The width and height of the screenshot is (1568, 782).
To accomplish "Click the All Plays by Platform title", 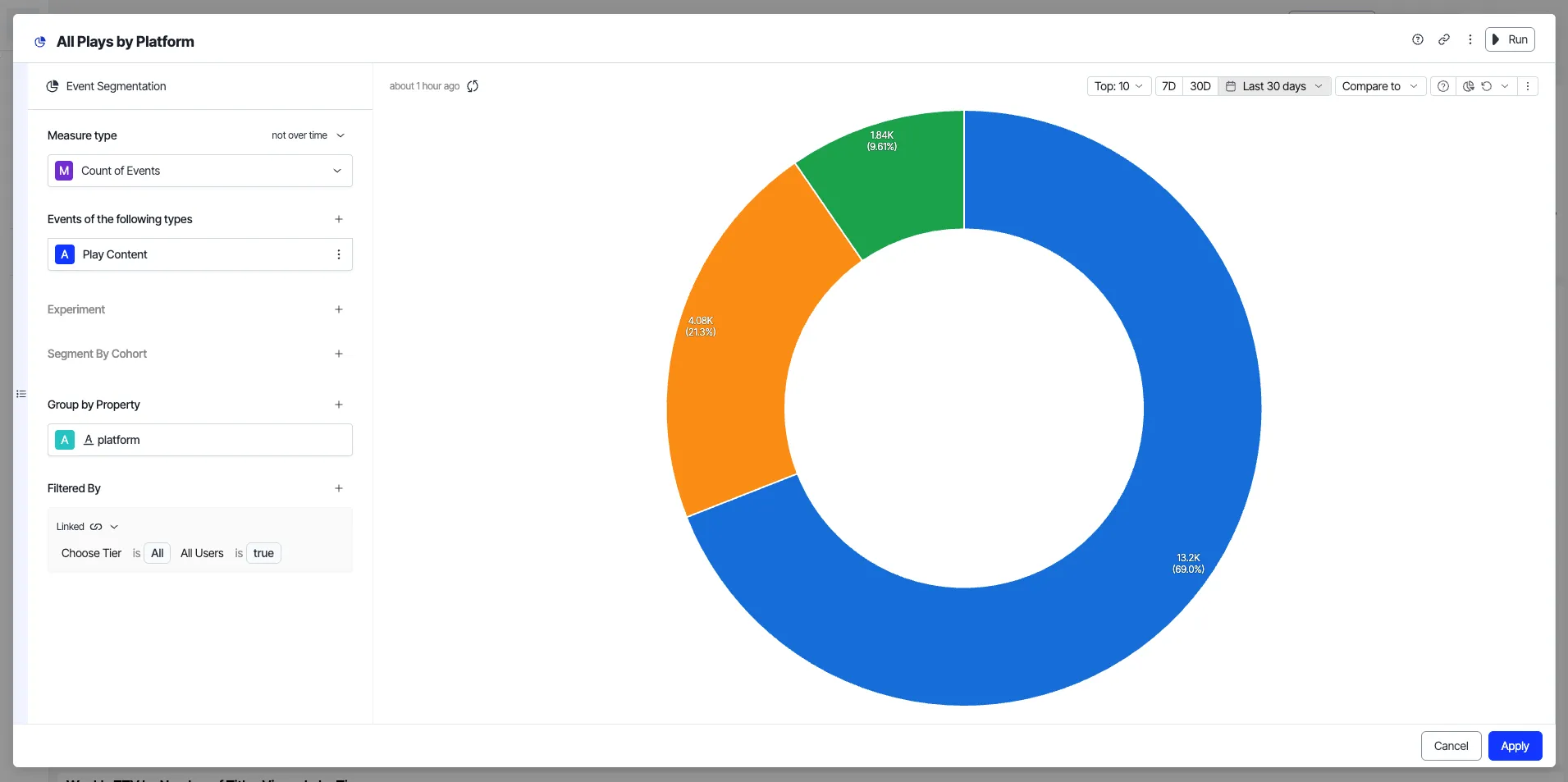I will pos(126,42).
